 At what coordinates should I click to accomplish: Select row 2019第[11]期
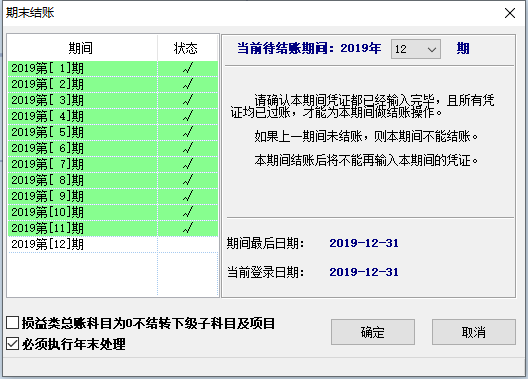coord(113,228)
